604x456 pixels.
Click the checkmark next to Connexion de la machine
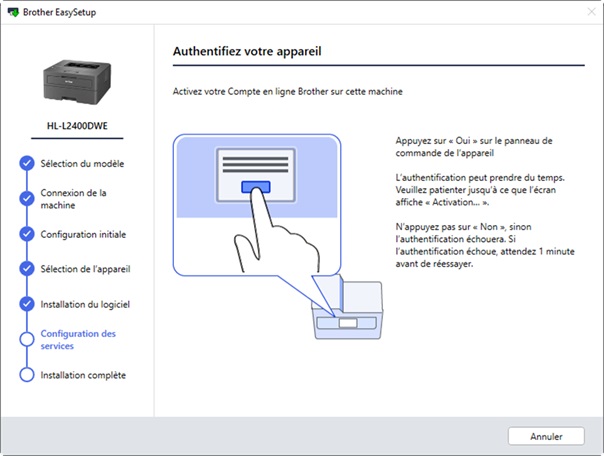[x=27, y=198]
